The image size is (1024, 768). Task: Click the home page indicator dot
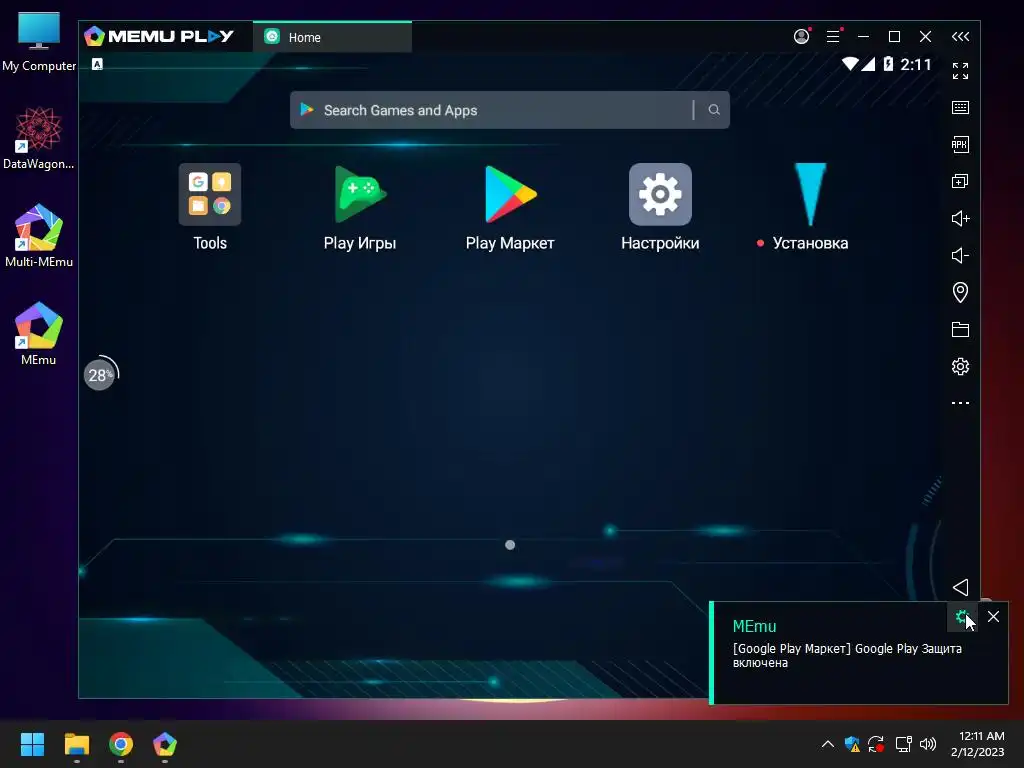point(510,545)
